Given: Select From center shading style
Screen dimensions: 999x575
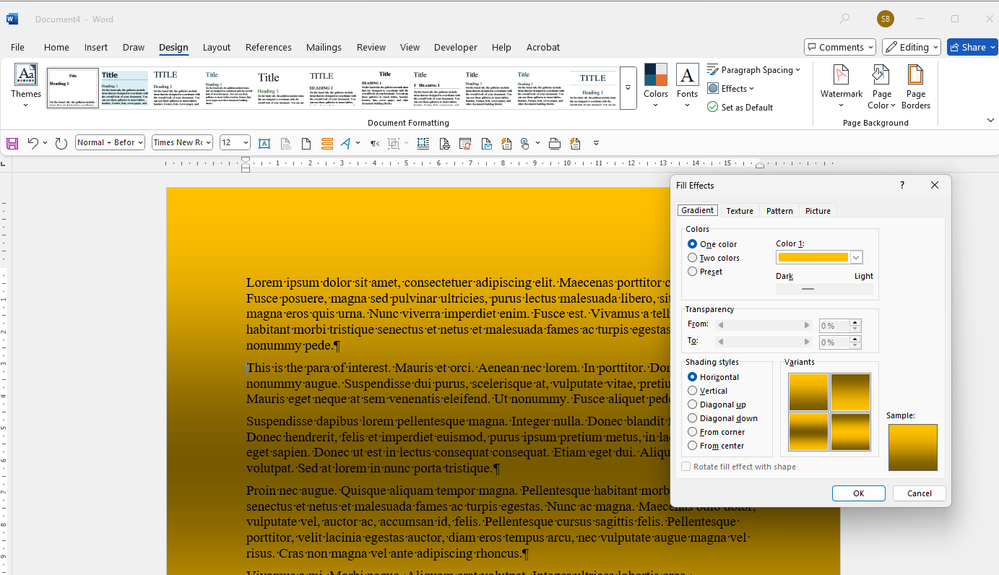Looking at the screenshot, I should 693,446.
